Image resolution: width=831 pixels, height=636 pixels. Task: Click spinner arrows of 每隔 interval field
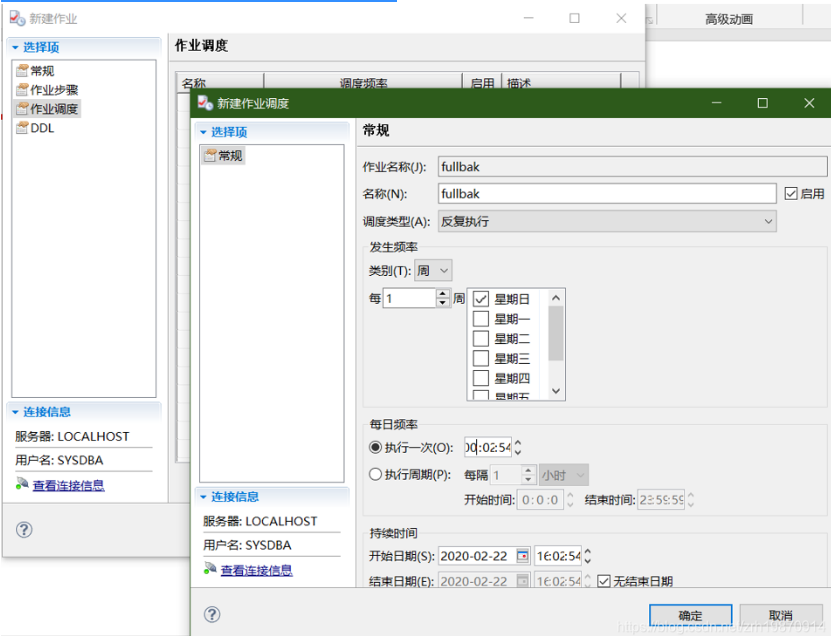pos(528,475)
